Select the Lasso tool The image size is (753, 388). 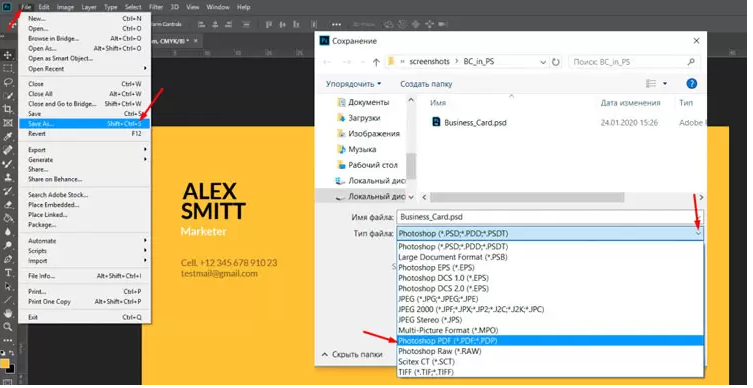(x=8, y=82)
